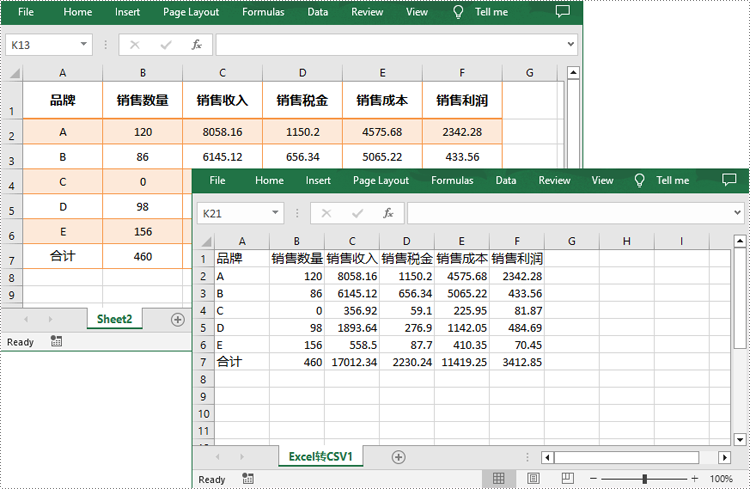Open comments icon in back Excel window
This screenshot has width=750, height=489.
(x=562, y=11)
